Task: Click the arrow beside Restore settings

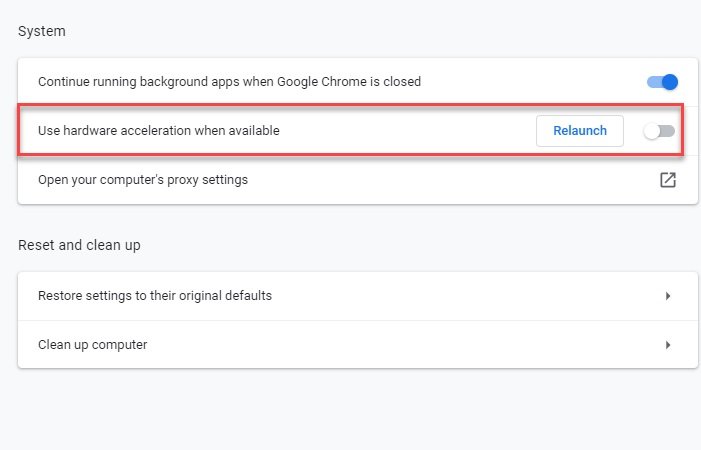Action: 668,296
